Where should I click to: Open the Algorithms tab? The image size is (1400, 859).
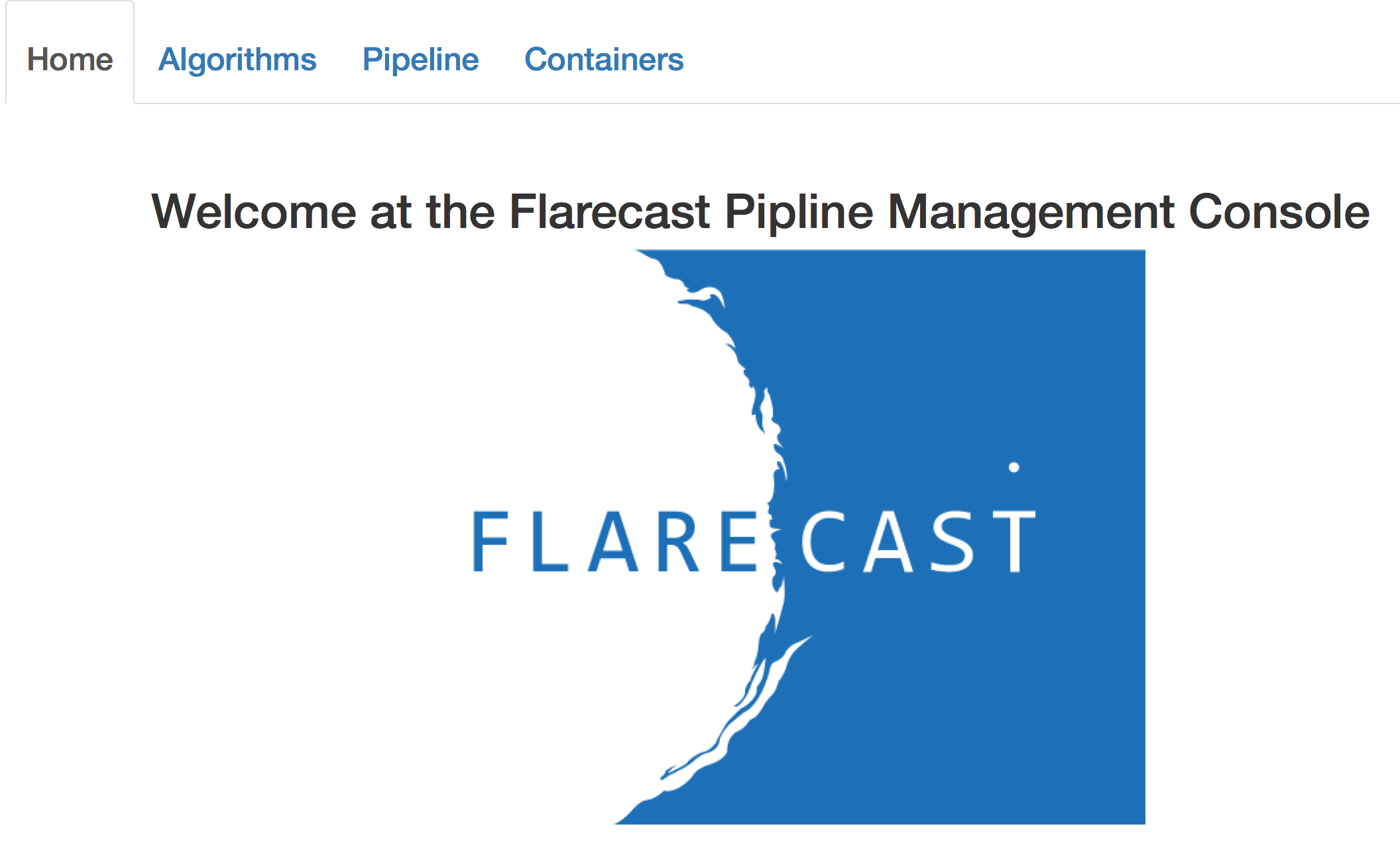(237, 60)
